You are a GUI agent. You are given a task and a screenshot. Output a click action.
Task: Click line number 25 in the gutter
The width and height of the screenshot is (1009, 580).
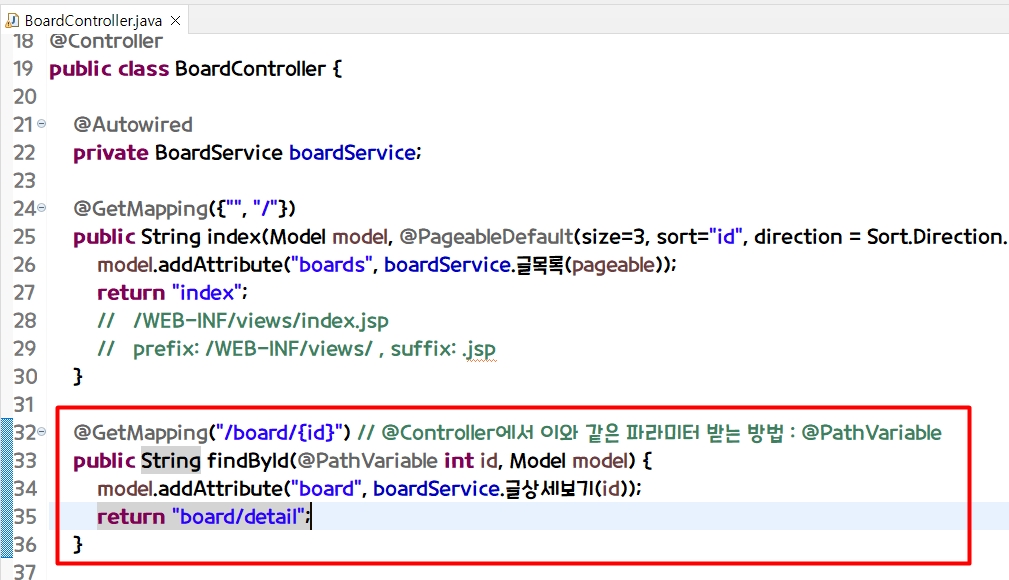(x=24, y=236)
